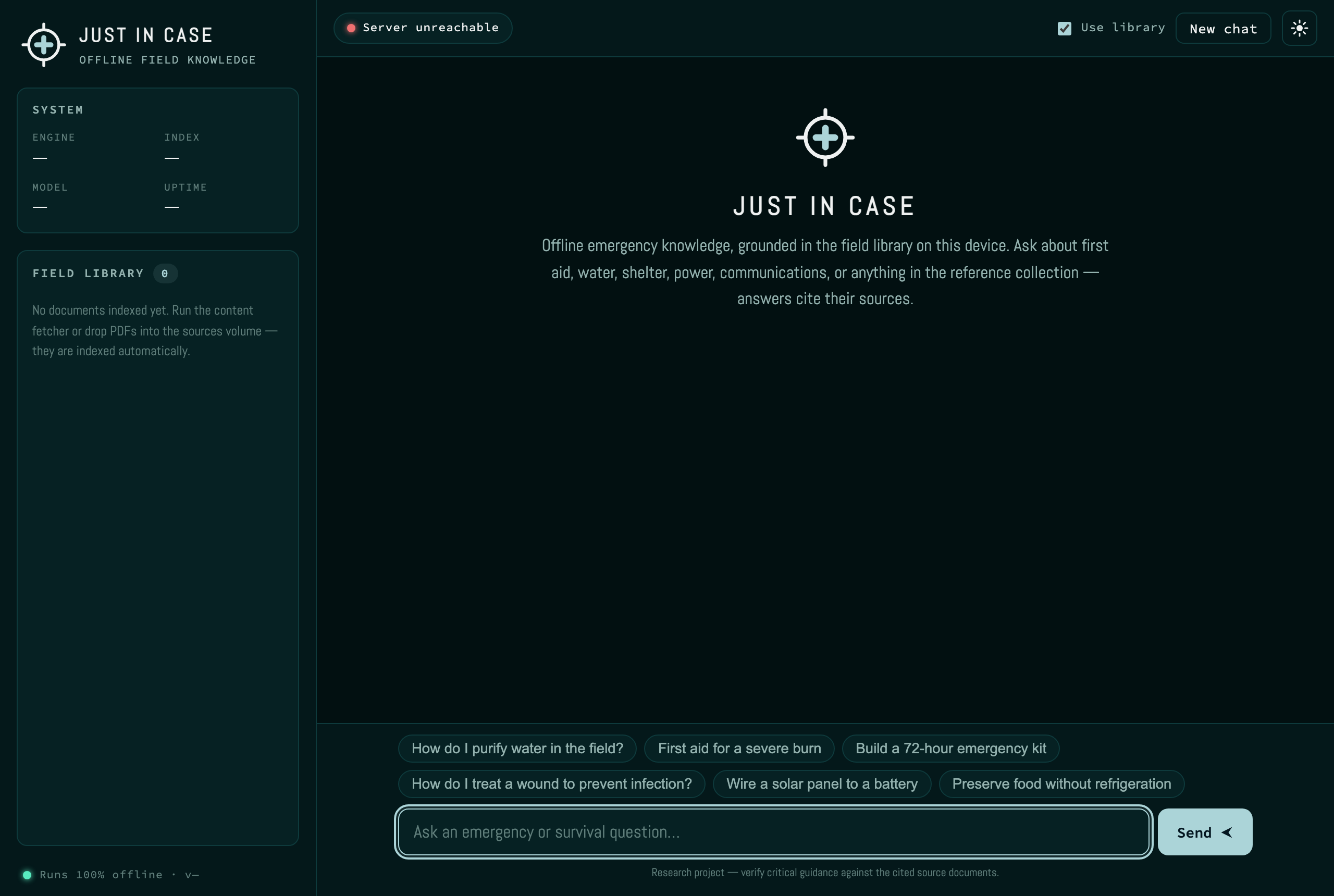This screenshot has width=1334, height=896.
Task: Toggle the light/dark theme sun icon
Action: 1299,28
